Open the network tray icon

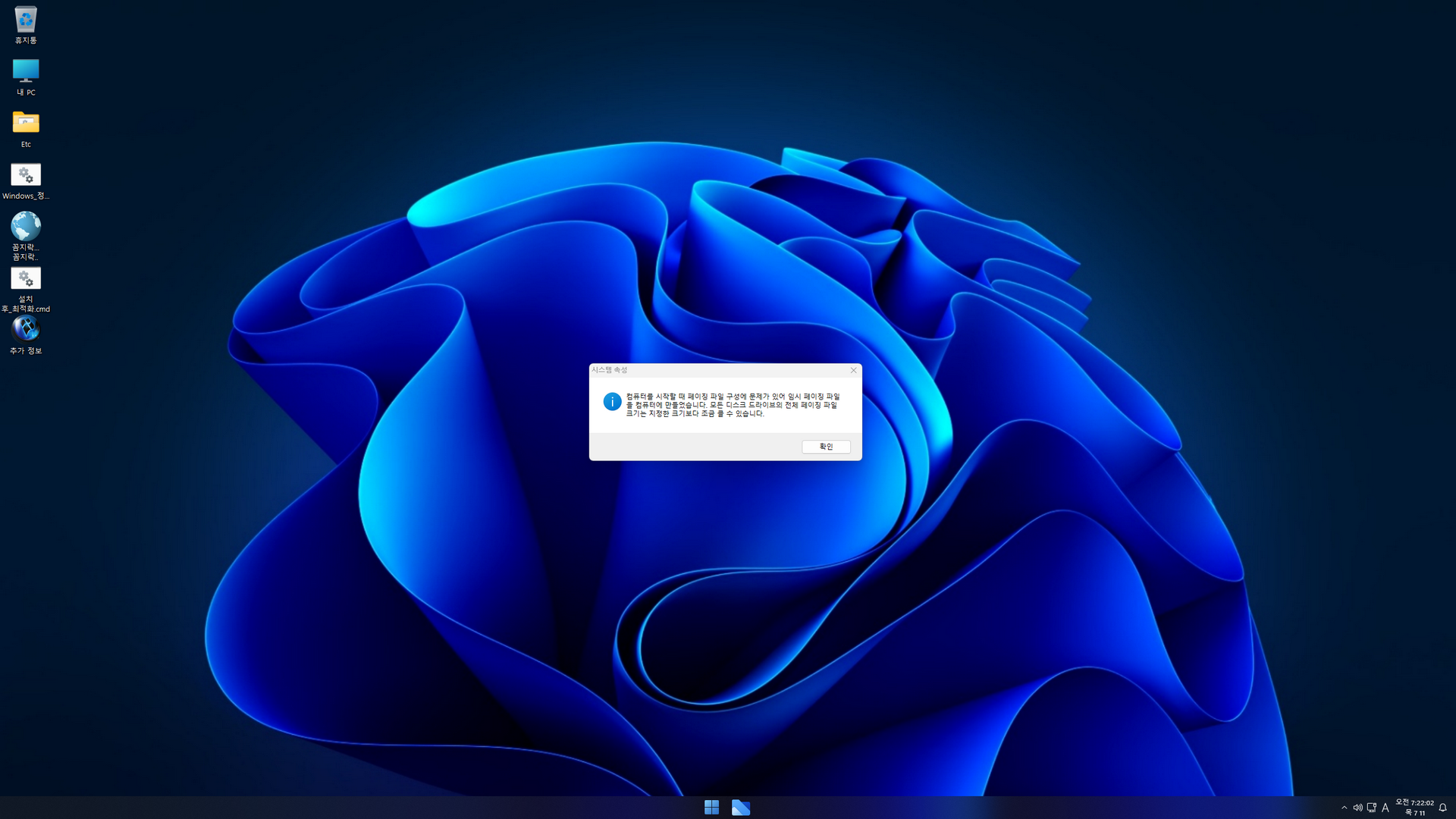1371,808
